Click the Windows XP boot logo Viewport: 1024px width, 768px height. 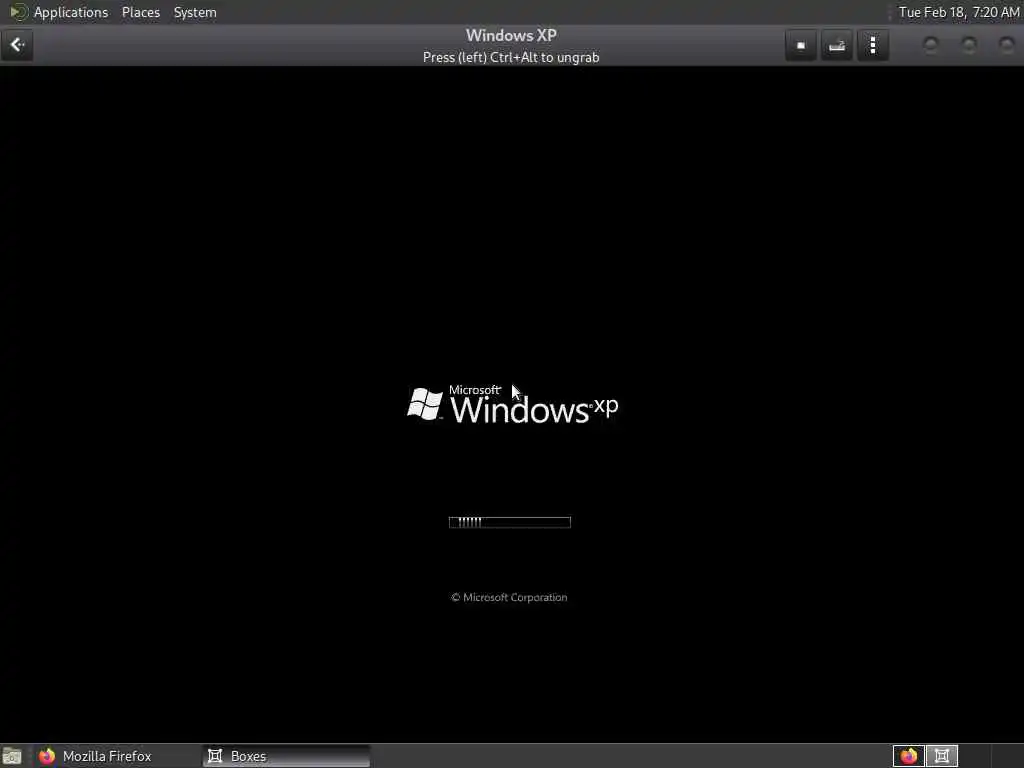(512, 405)
